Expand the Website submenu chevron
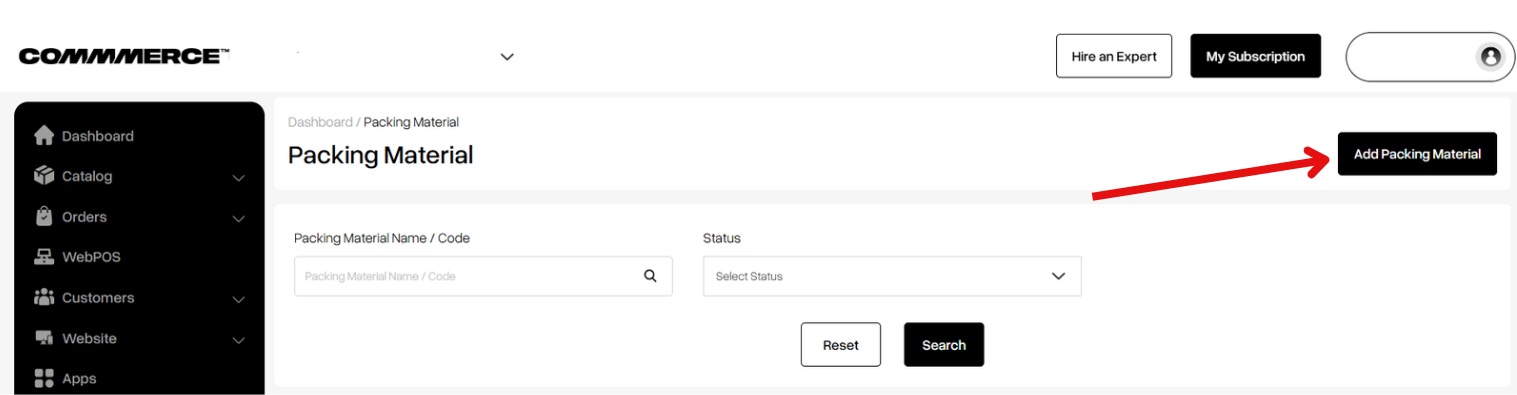Screen dimensions: 1517x395 tap(238, 340)
